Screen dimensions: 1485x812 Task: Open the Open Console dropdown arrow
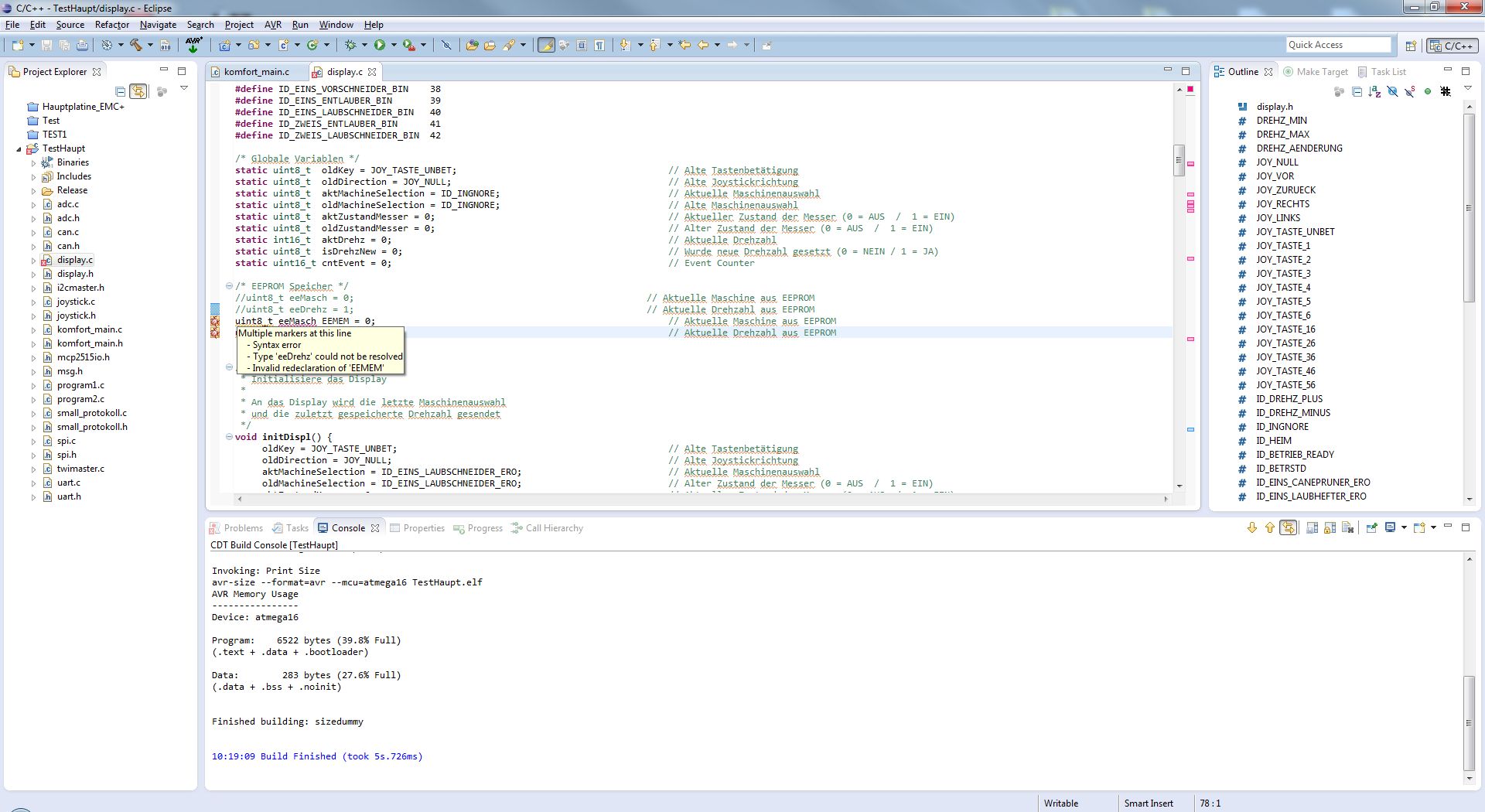click(x=1433, y=528)
